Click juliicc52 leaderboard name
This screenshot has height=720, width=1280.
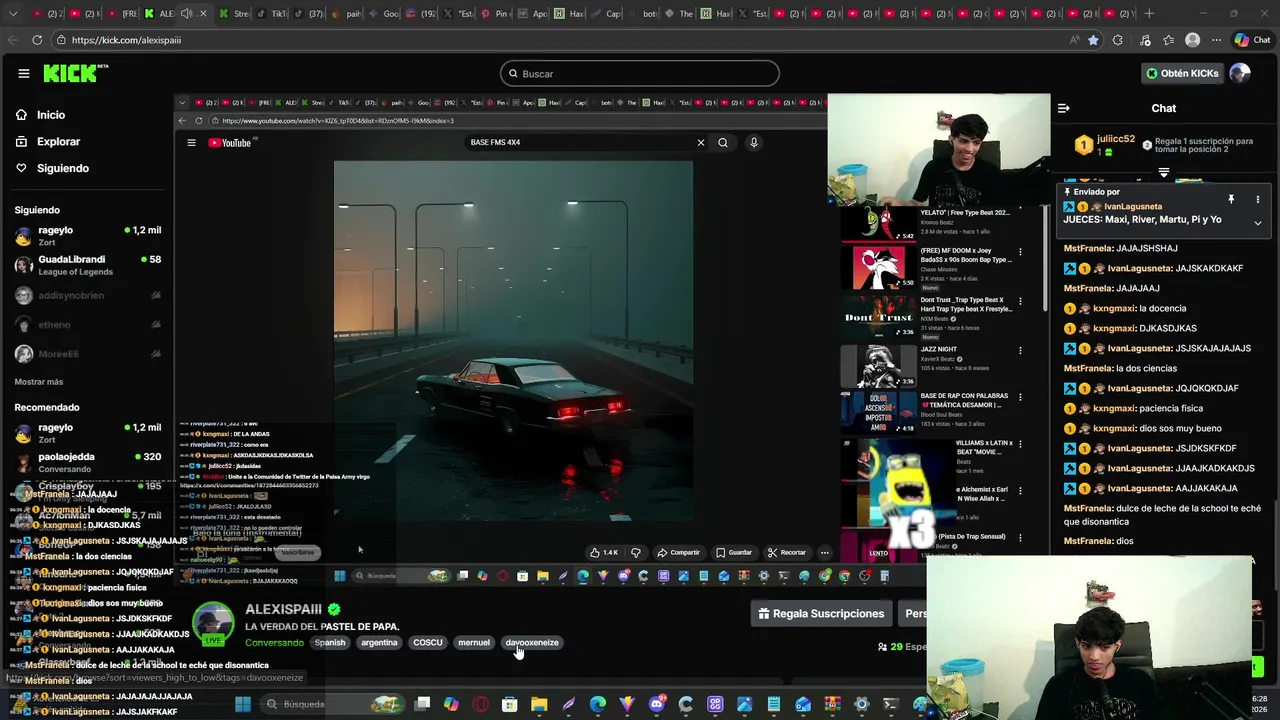(1116, 140)
